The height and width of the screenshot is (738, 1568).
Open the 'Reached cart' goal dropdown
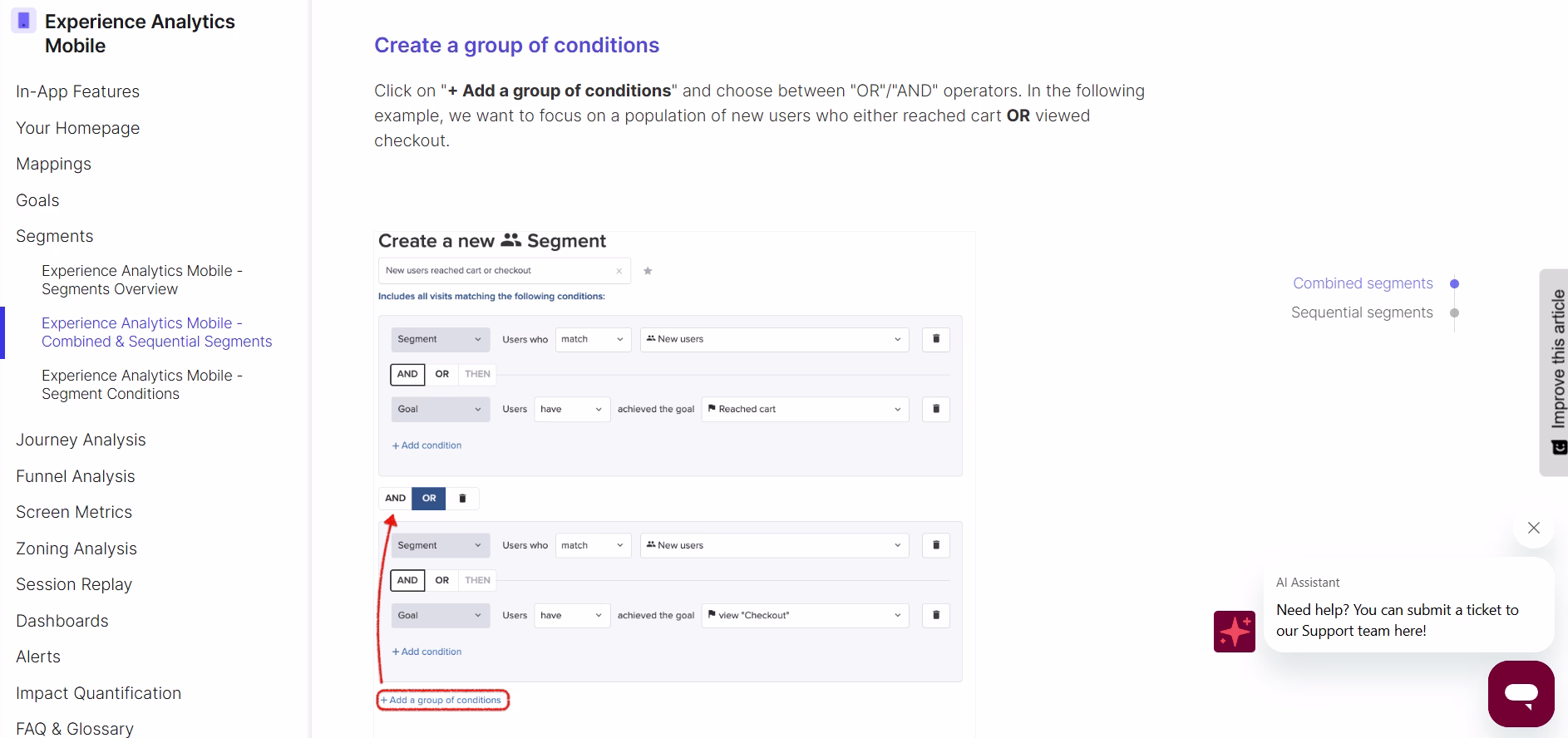[805, 409]
